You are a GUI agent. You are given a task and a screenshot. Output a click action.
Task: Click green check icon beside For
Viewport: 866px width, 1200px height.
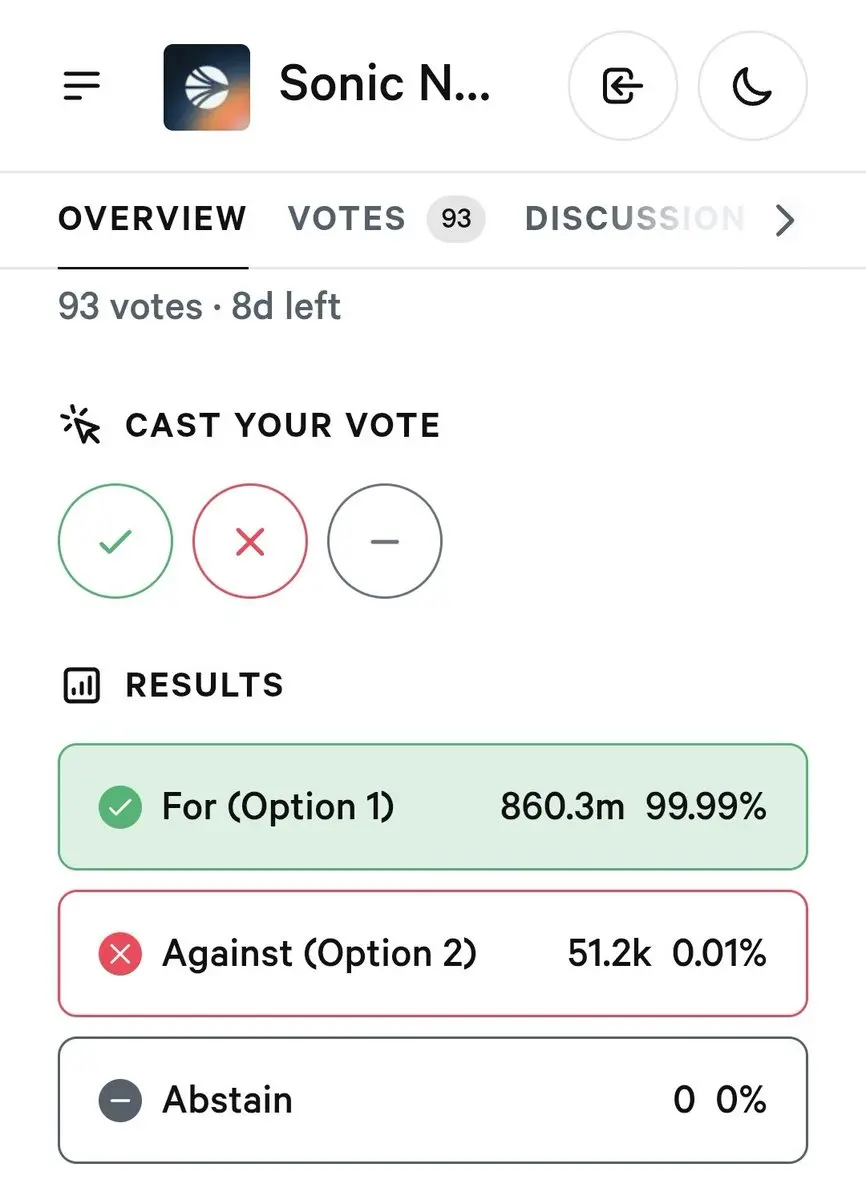click(120, 808)
